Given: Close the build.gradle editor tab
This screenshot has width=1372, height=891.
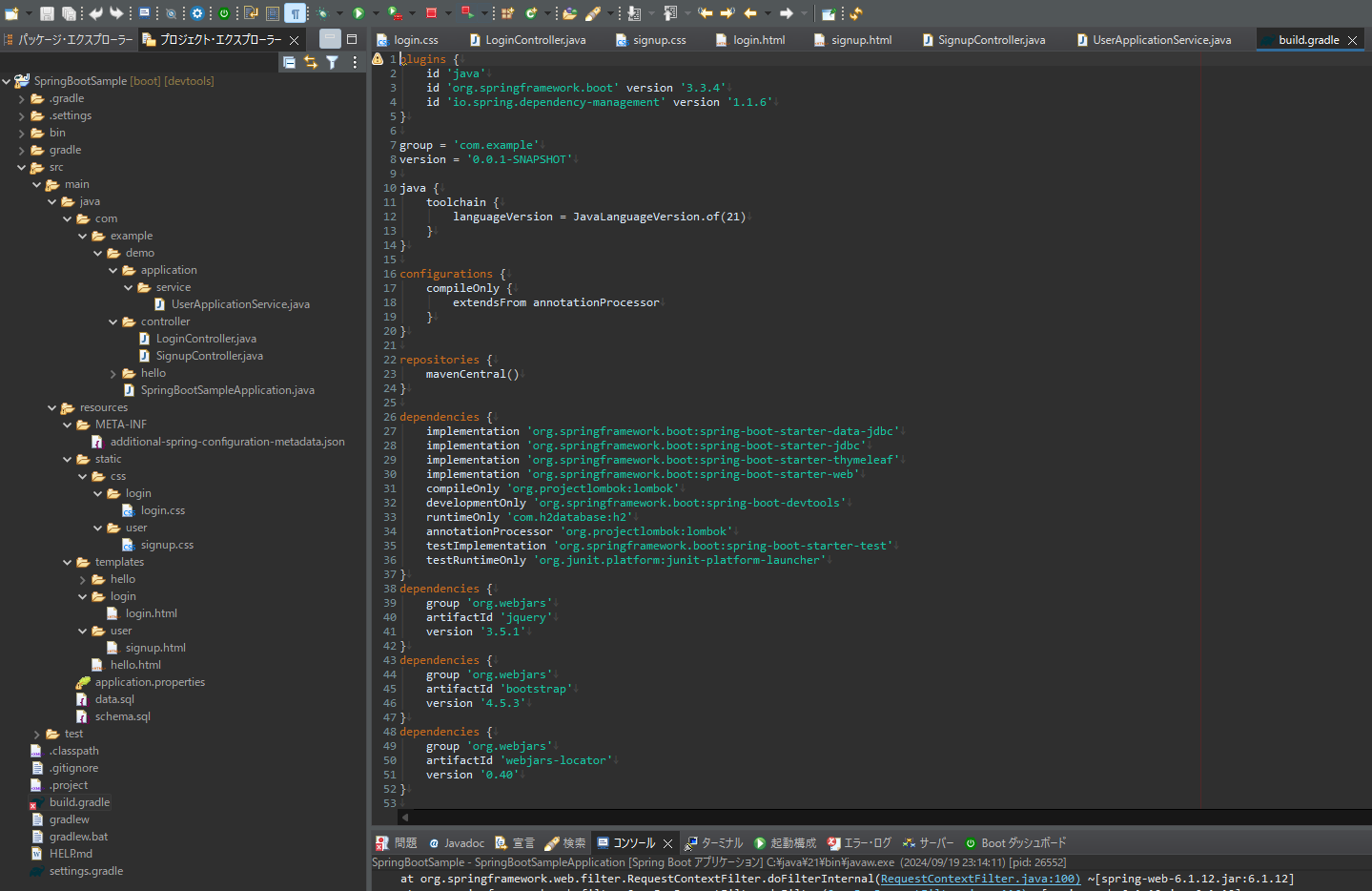Looking at the screenshot, I should 1352,40.
